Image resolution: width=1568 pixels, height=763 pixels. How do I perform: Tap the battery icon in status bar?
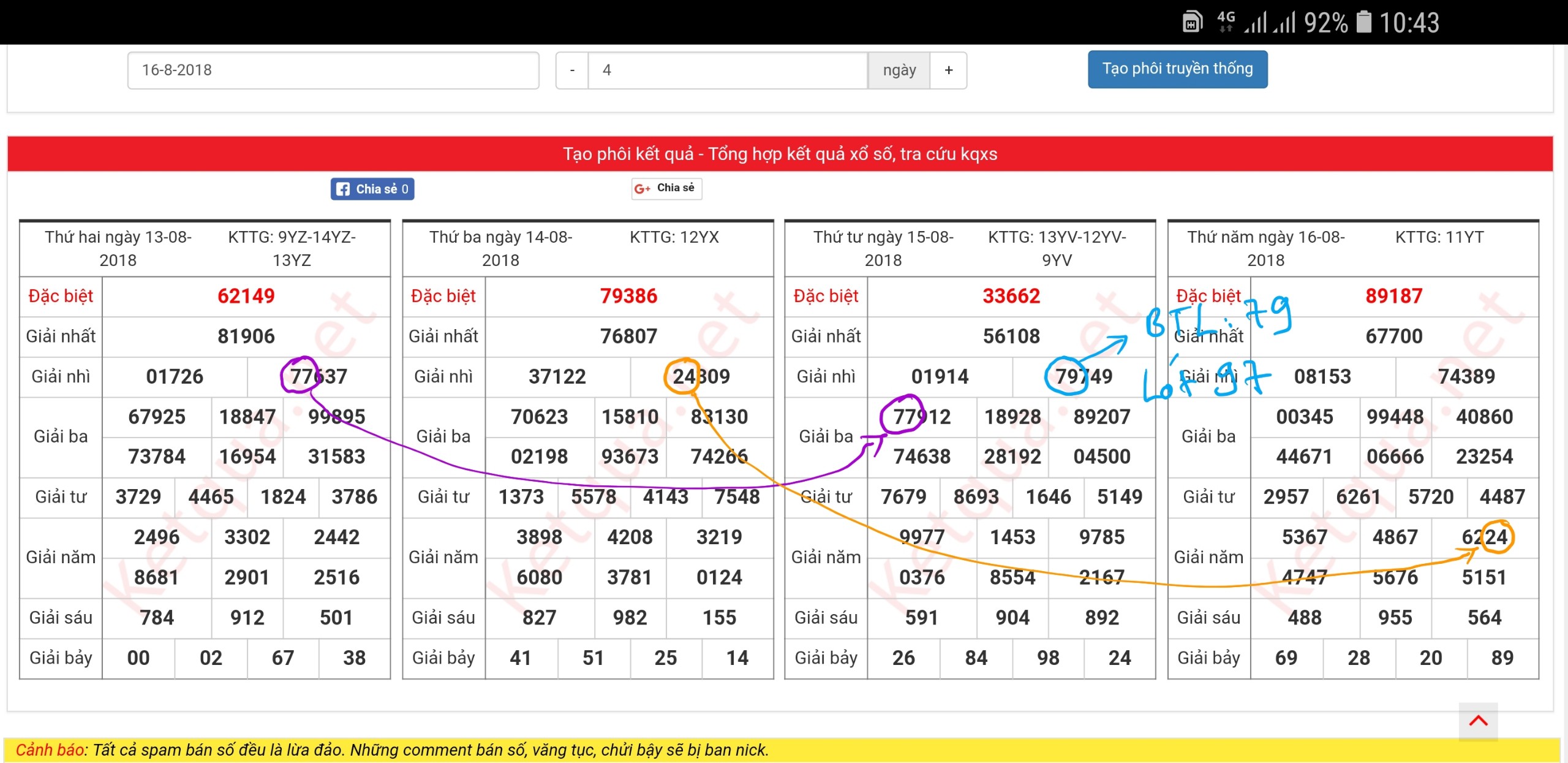tap(1363, 23)
